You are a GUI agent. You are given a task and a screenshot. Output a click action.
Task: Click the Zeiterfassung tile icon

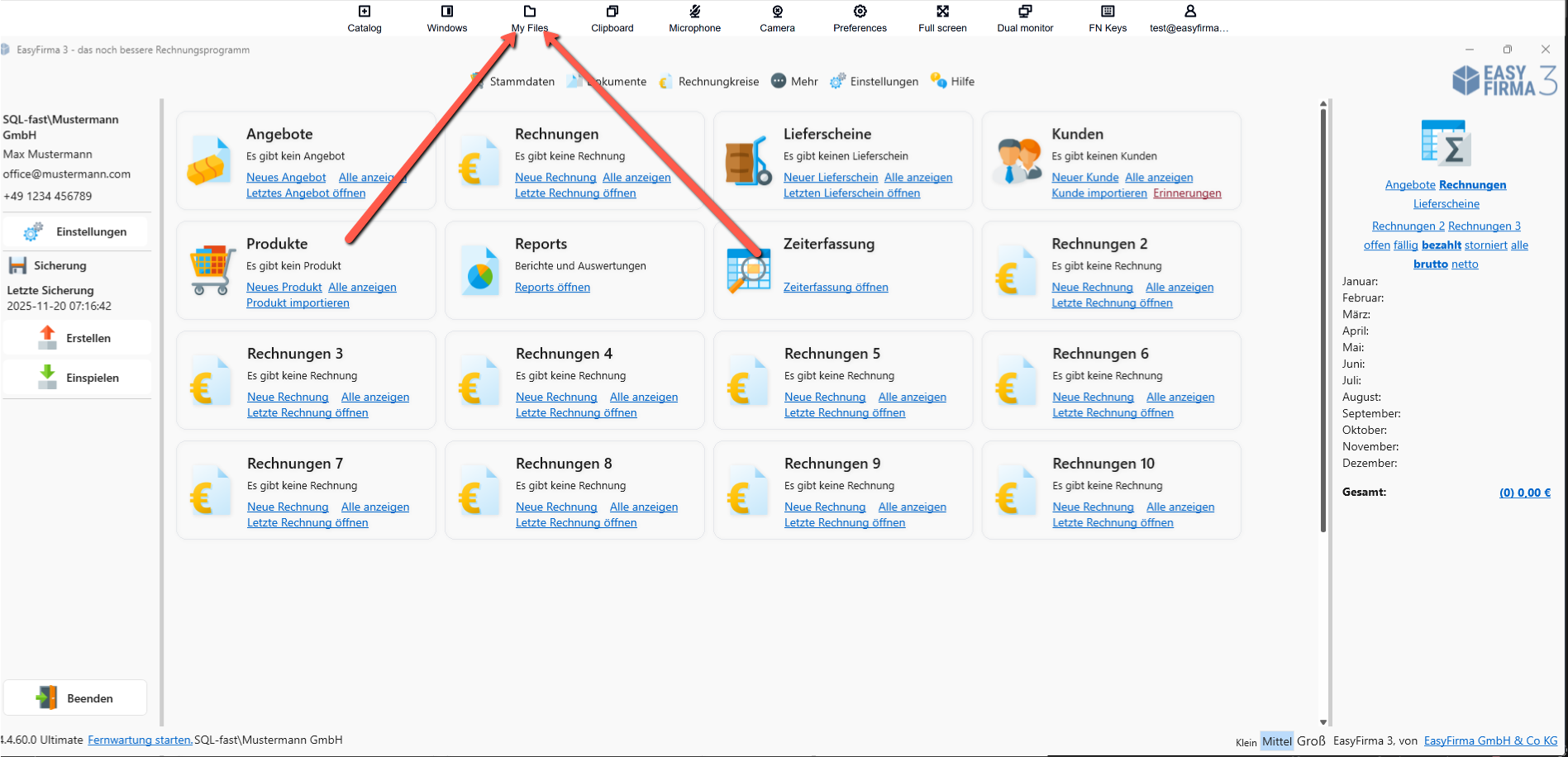pos(748,269)
